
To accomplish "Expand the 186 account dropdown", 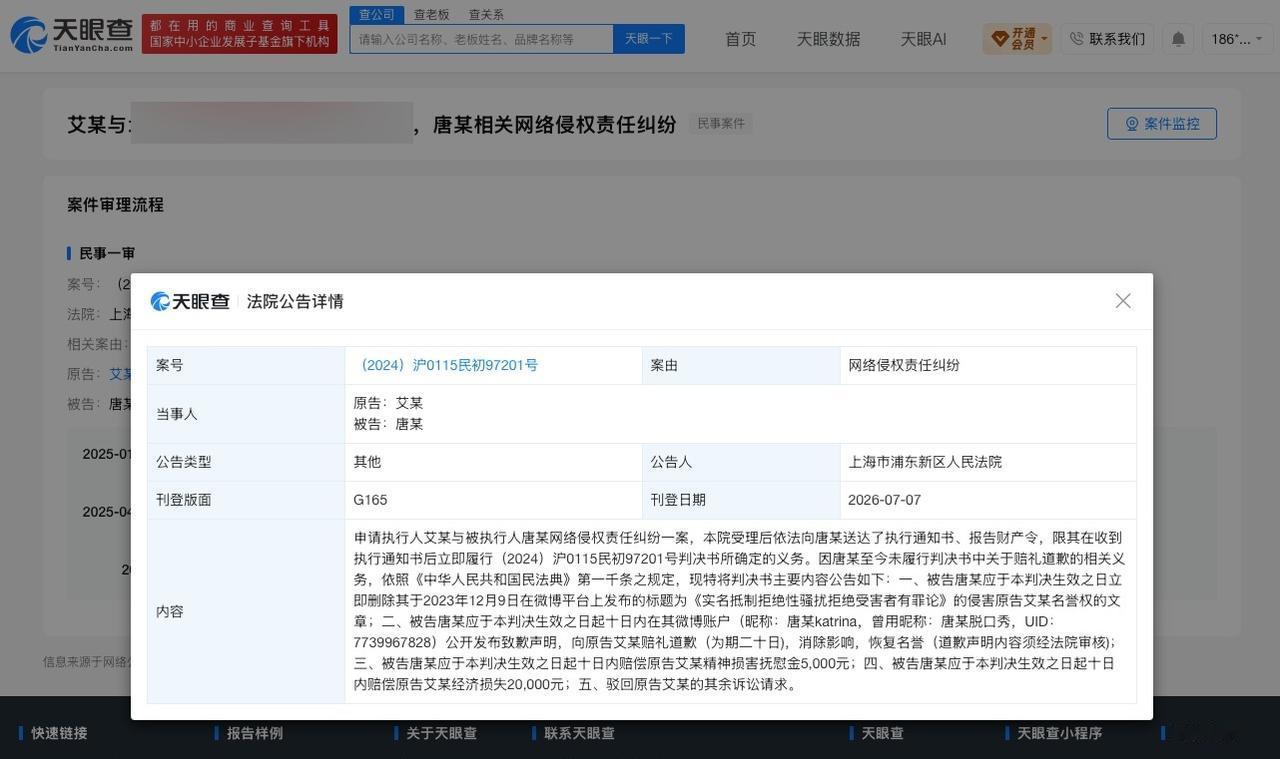I will pos(1238,39).
